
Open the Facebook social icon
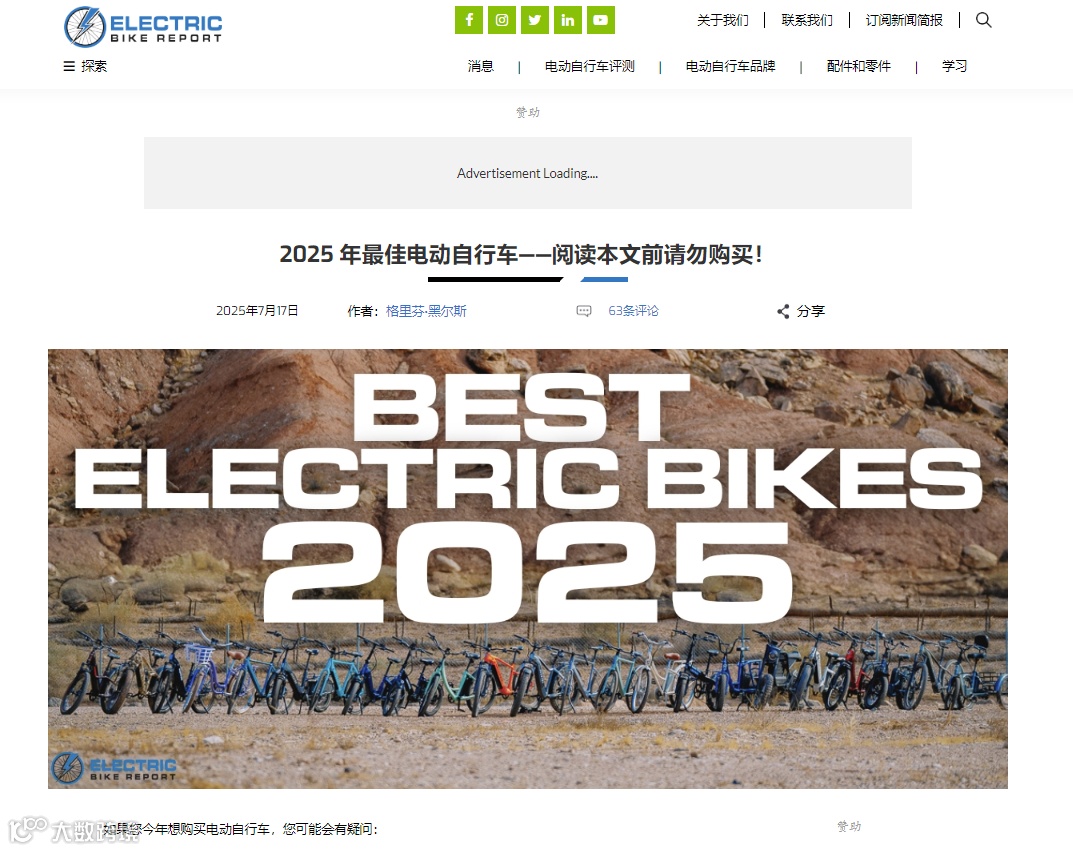(x=469, y=20)
